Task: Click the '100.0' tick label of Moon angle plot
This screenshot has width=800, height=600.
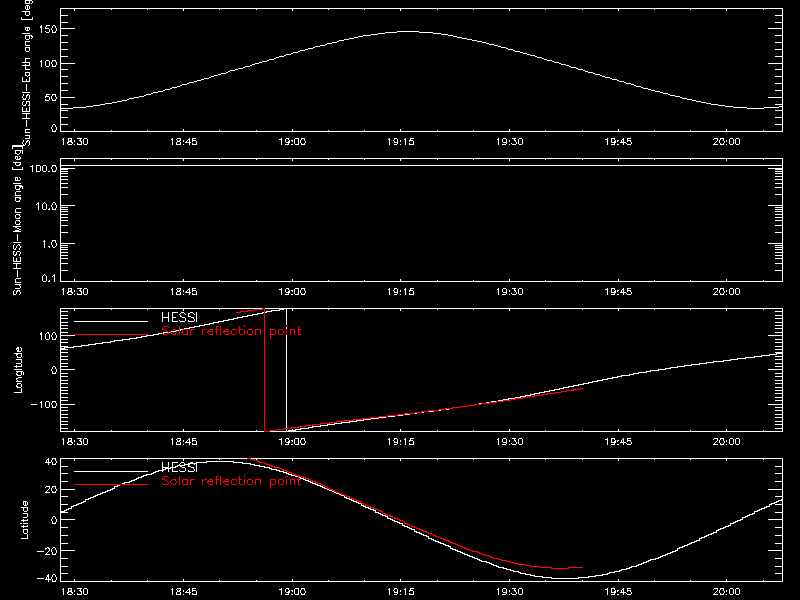Action: 43,168
